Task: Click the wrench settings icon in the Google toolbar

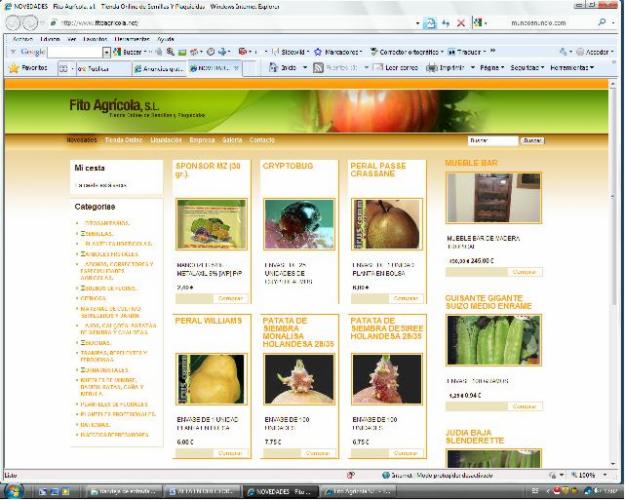Action: click(x=563, y=52)
